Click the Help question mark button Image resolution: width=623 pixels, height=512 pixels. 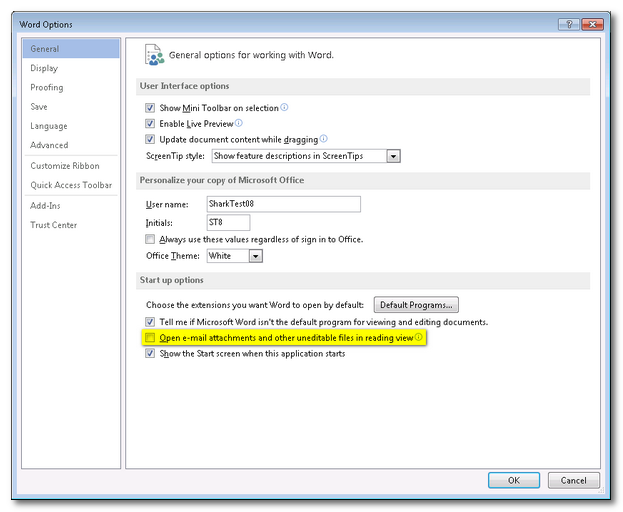tap(569, 24)
